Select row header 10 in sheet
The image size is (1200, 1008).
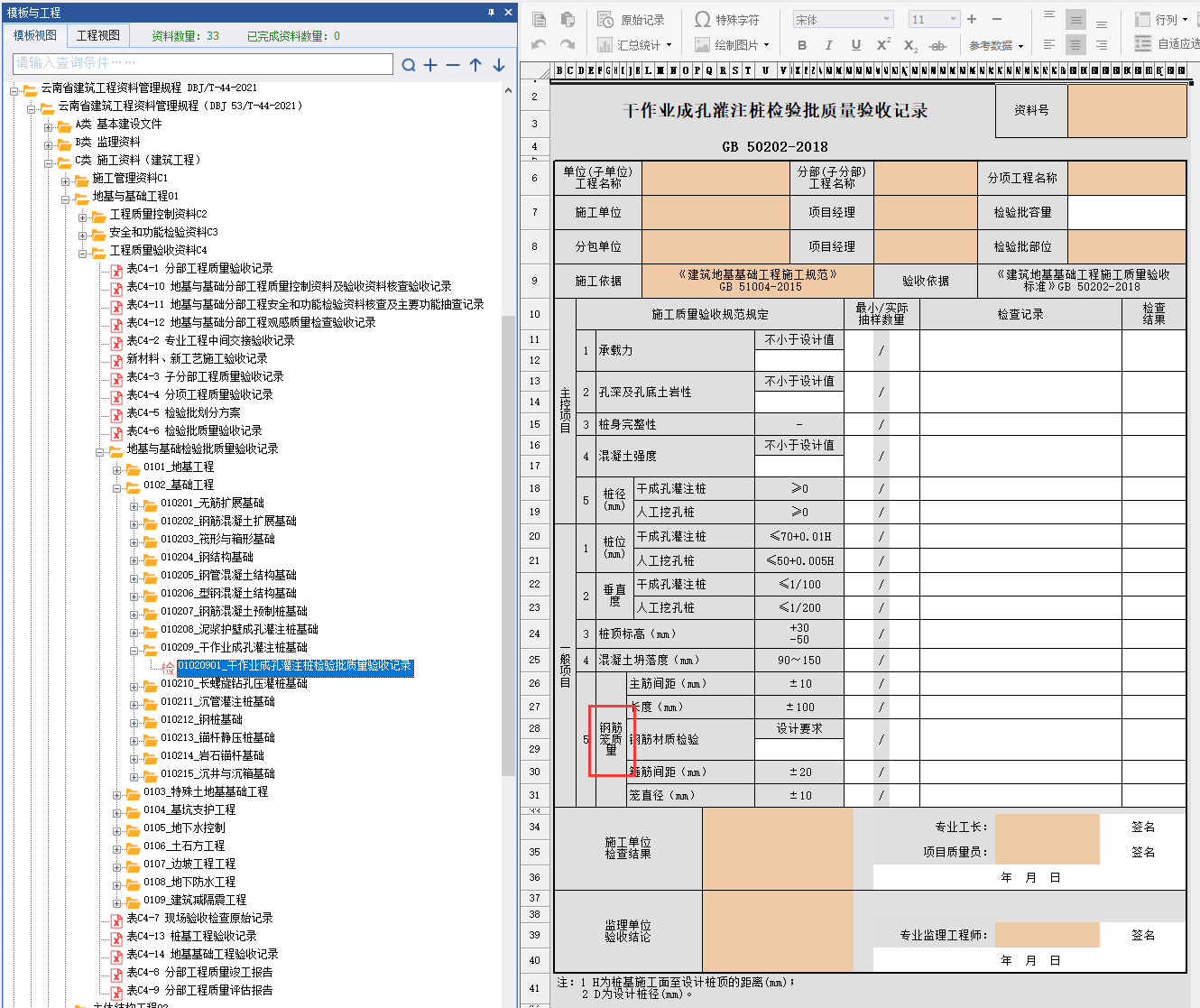534,314
